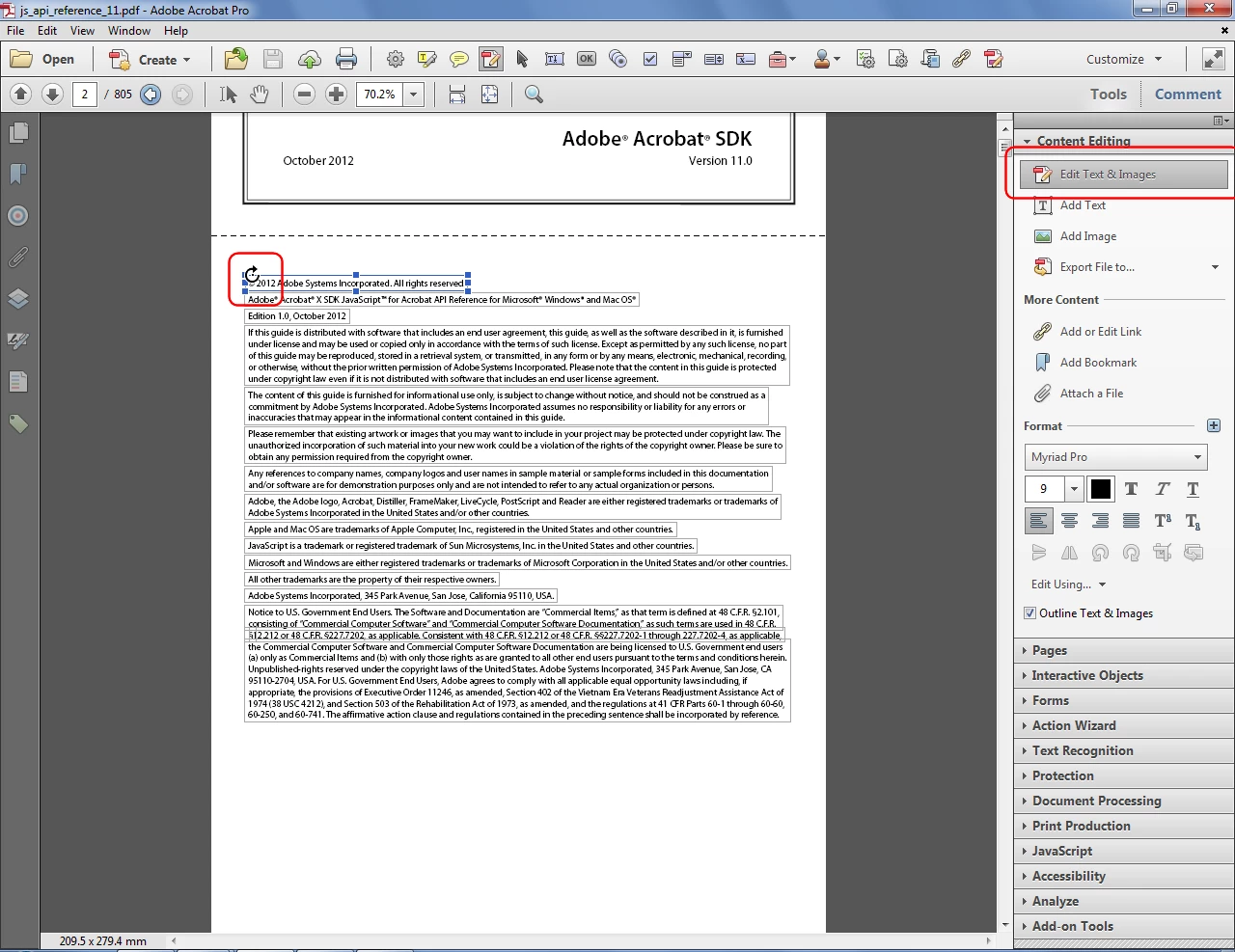1235x952 pixels.
Task: Open the zoom percentage dropdown arrow
Action: (x=414, y=95)
